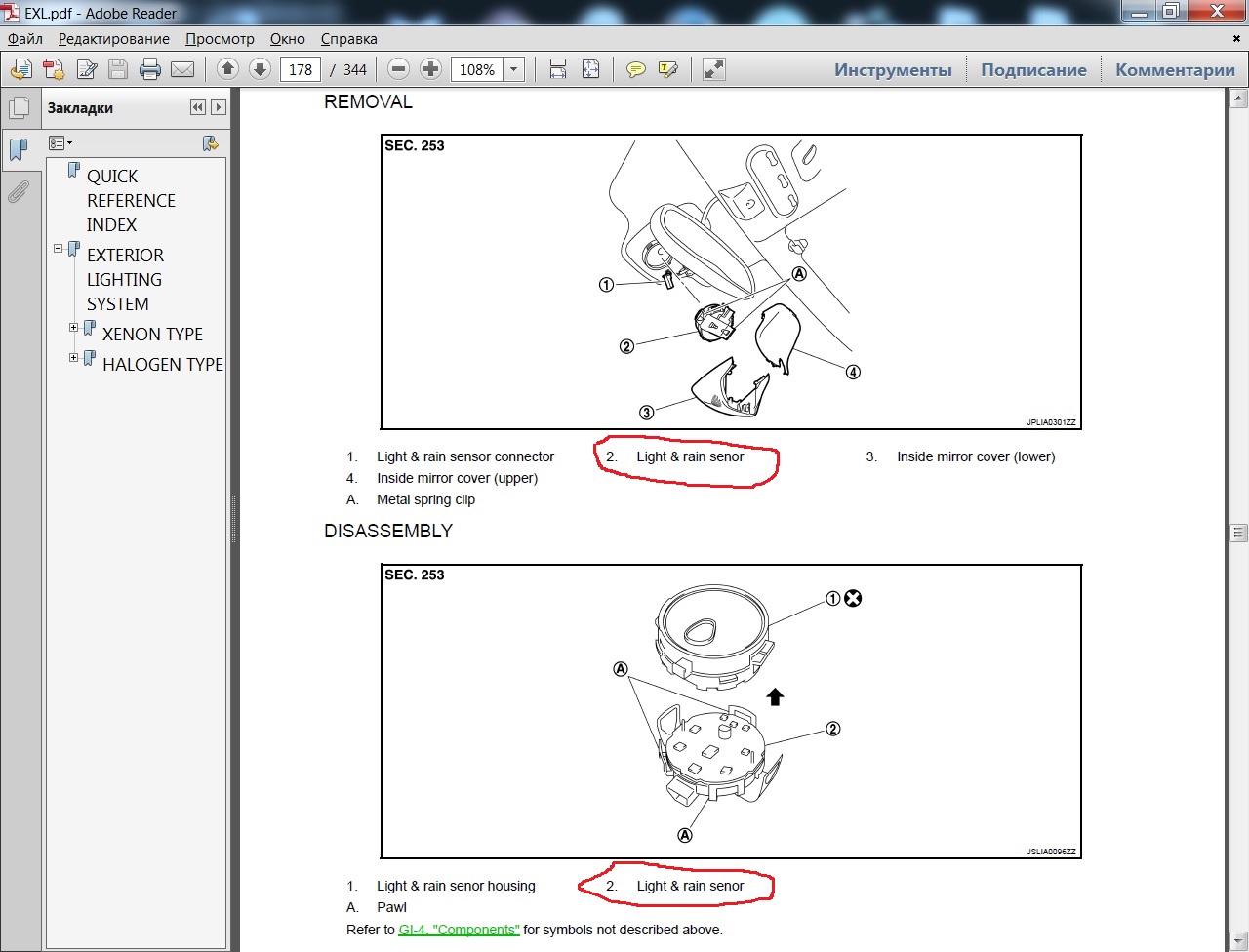Collapse the EXTERIOR LIGHTING SYSTEM bookmark
This screenshot has width=1249, height=952.
coord(59,249)
